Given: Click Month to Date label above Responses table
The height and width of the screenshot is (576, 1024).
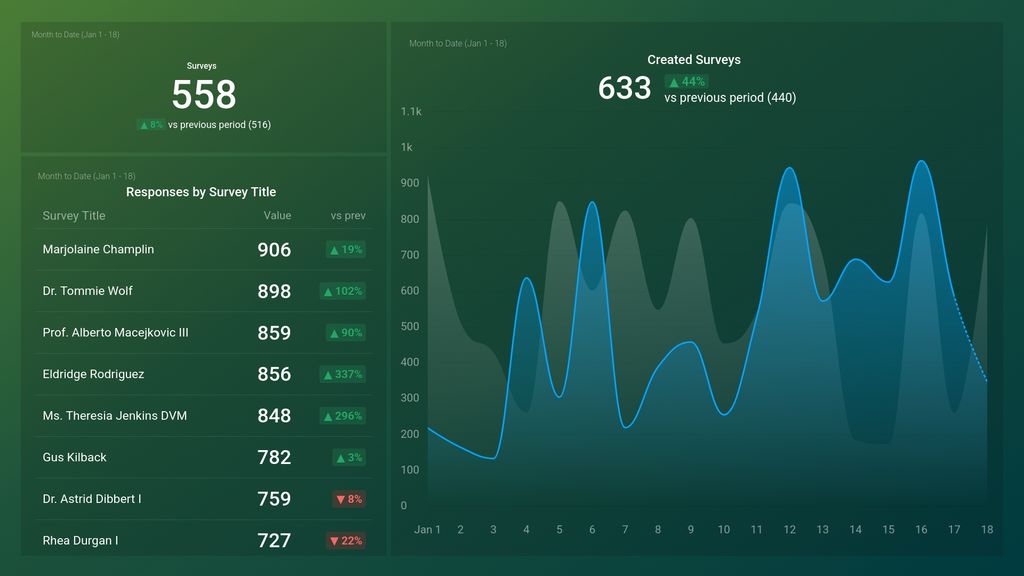Looking at the screenshot, I should click(x=86, y=176).
